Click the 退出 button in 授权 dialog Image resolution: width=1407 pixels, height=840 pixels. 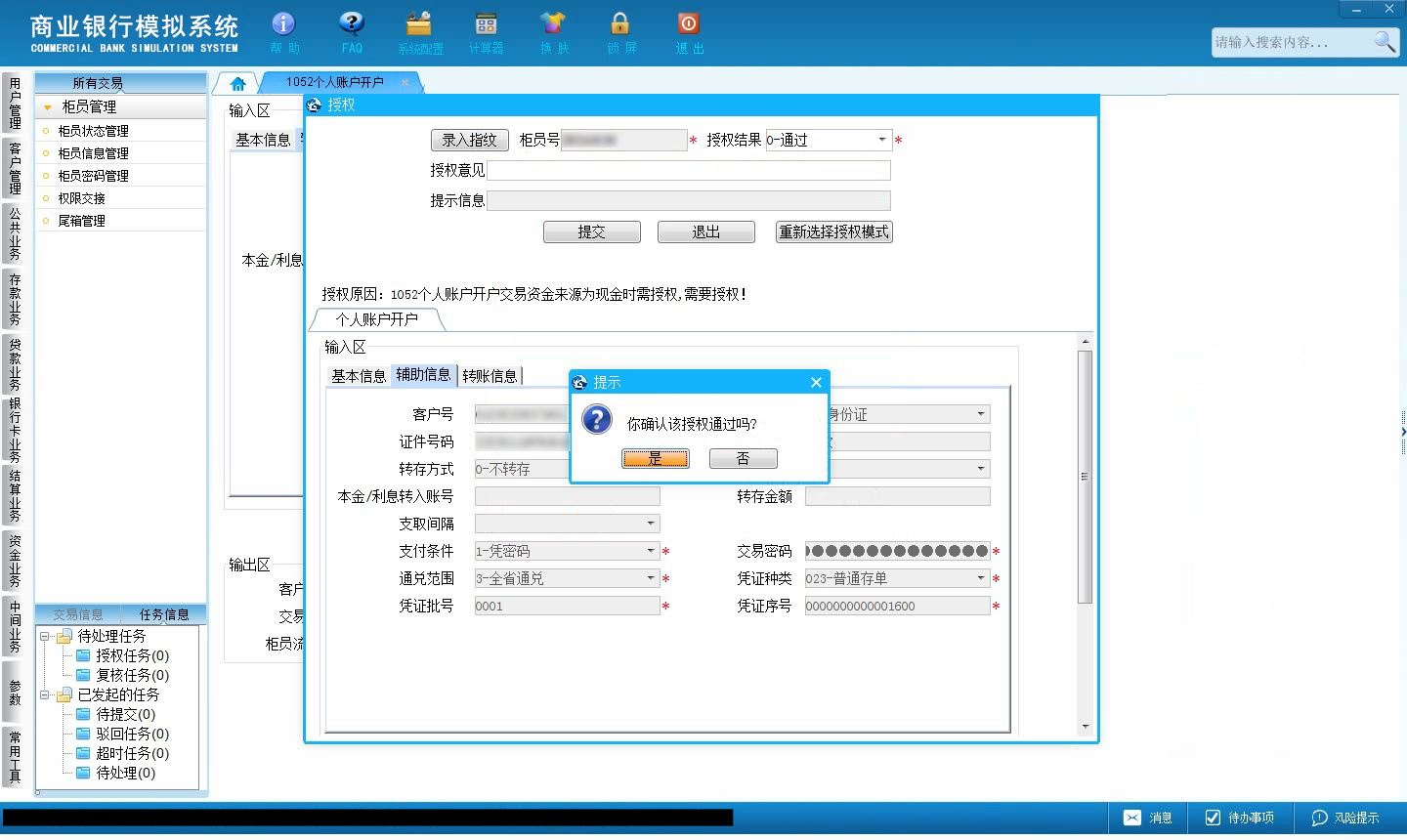705,231
